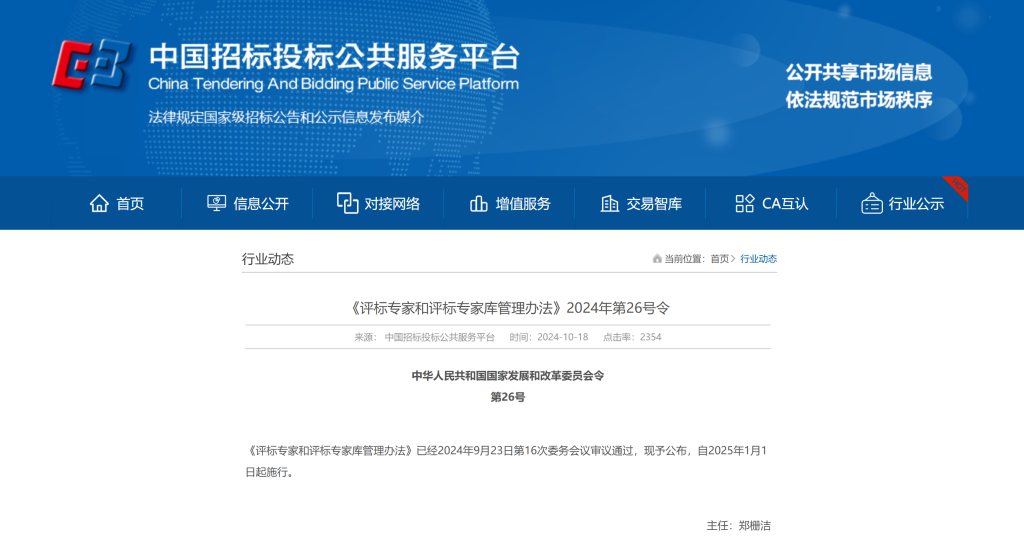Open the 首页 navigation menu item
Viewport: 1024px width, 538px height.
point(117,204)
